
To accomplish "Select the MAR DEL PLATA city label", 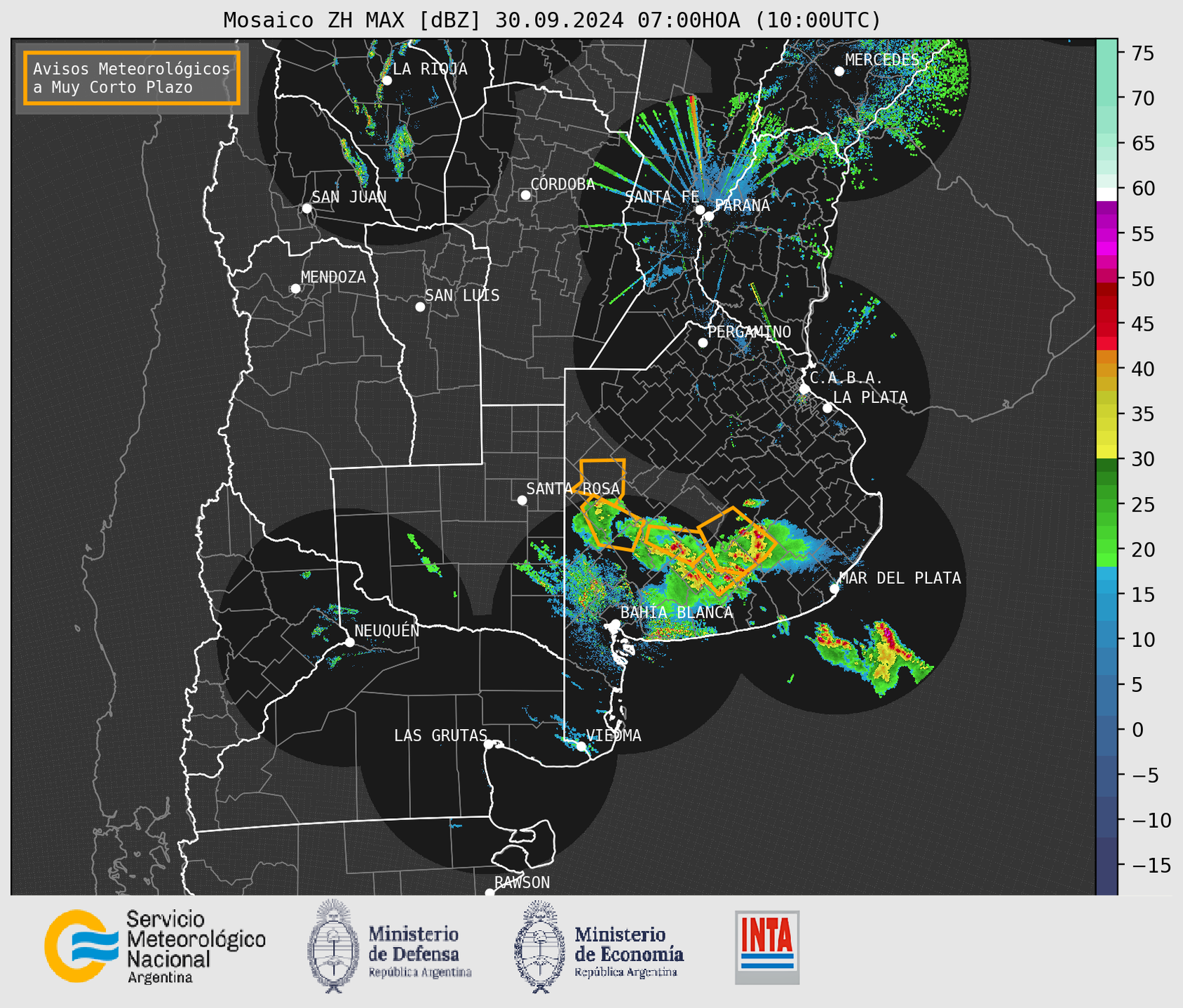I will pos(900,578).
